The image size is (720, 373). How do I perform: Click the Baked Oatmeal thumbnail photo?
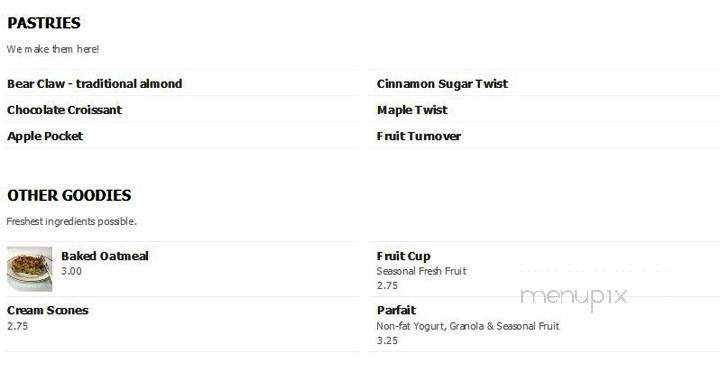[29, 269]
